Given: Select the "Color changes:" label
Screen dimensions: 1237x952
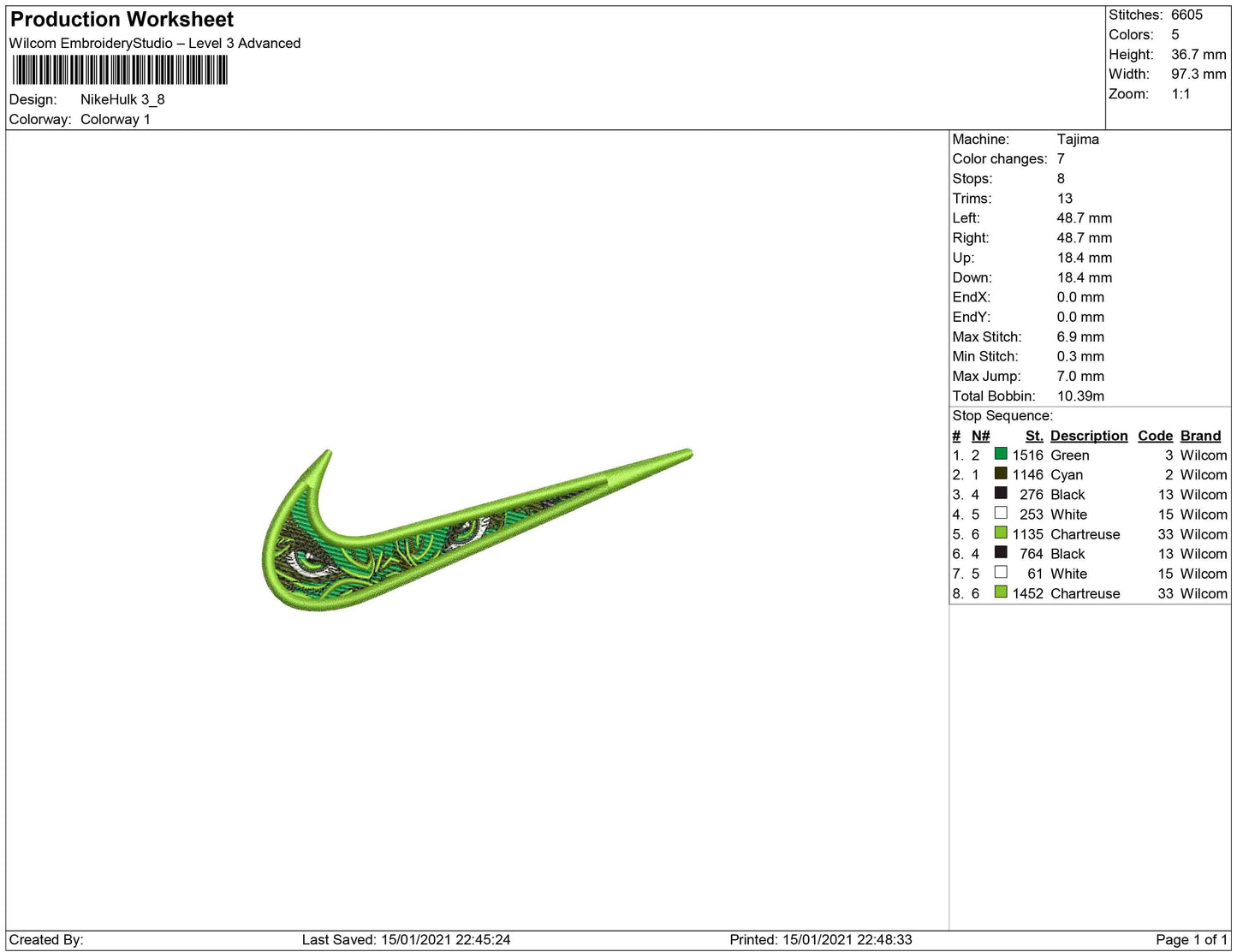Looking at the screenshot, I should pyautogui.click(x=1000, y=158).
